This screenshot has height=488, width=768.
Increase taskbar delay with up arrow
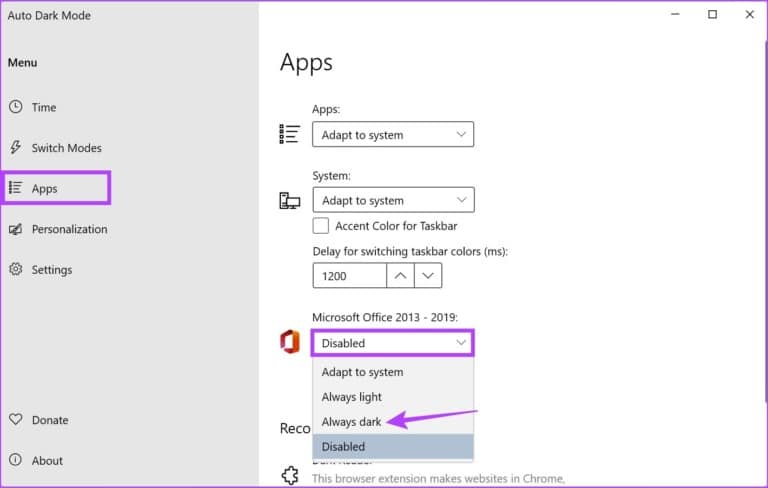(400, 276)
